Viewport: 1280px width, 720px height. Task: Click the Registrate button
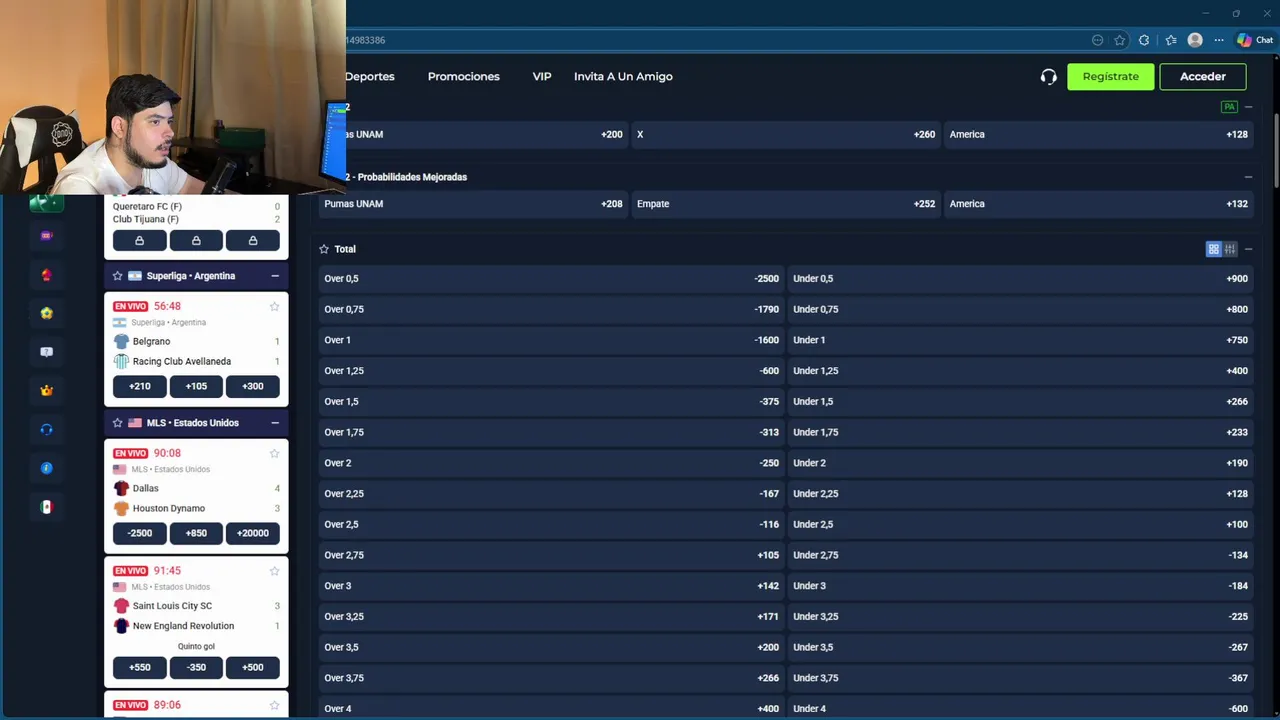click(x=1110, y=76)
